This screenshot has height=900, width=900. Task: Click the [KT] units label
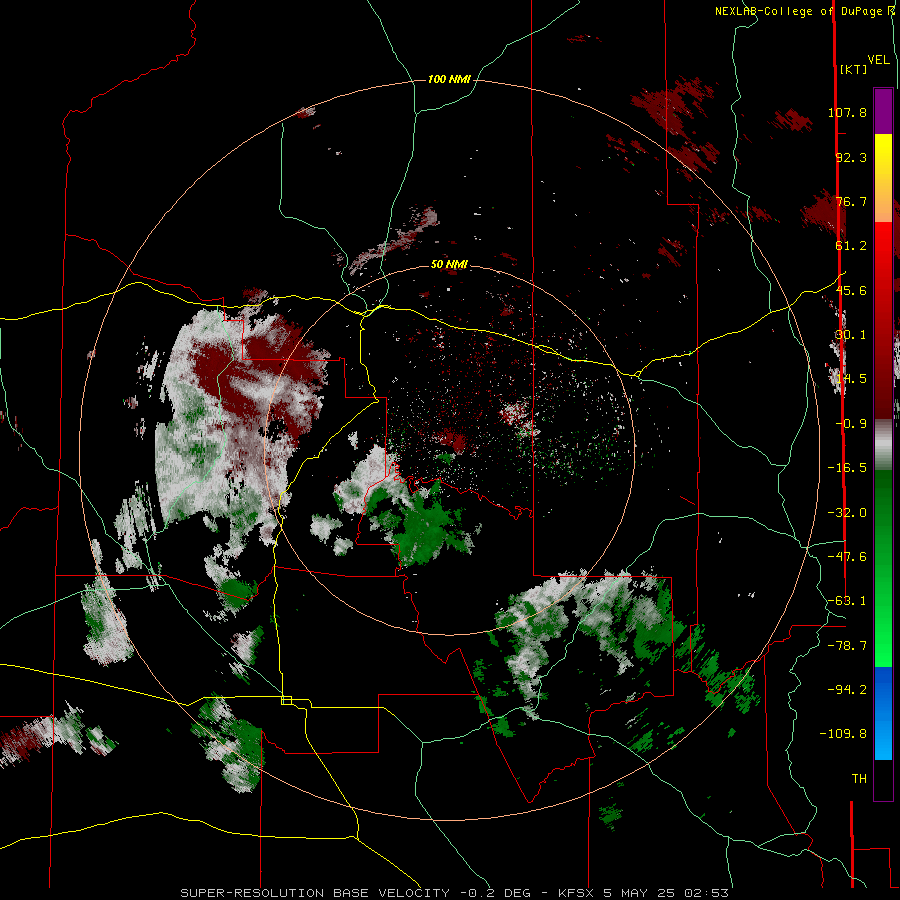[x=854, y=69]
